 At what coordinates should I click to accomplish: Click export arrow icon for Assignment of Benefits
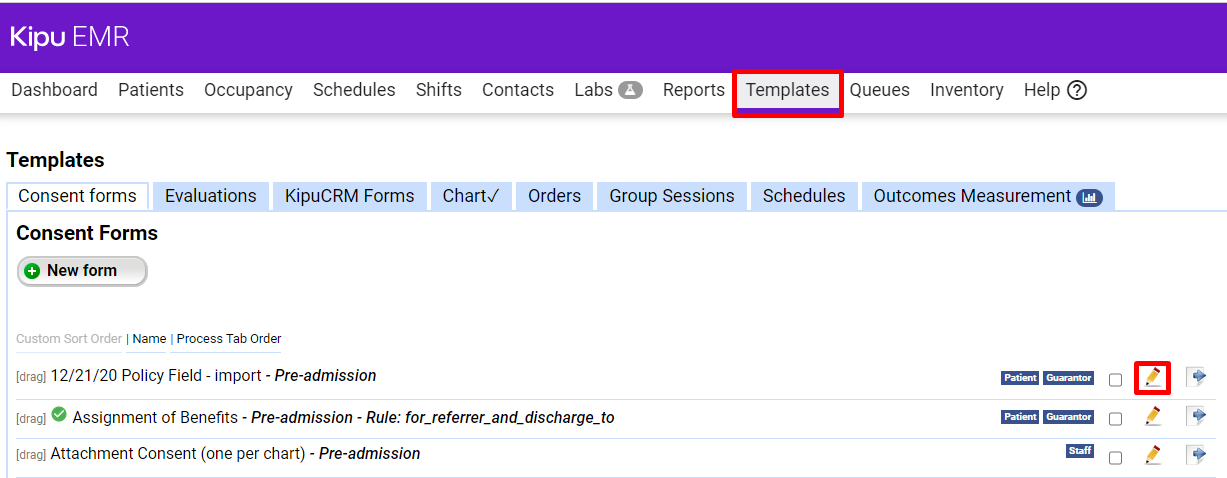coord(1196,416)
